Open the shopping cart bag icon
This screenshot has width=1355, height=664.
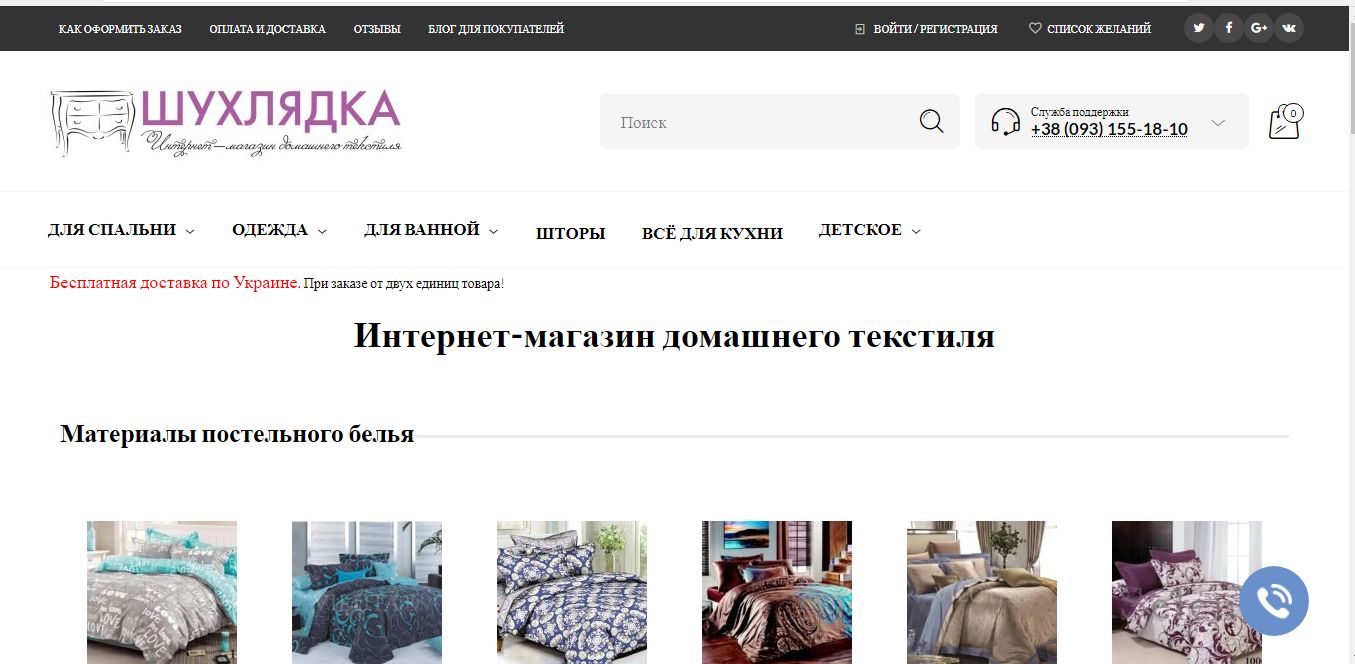1285,121
